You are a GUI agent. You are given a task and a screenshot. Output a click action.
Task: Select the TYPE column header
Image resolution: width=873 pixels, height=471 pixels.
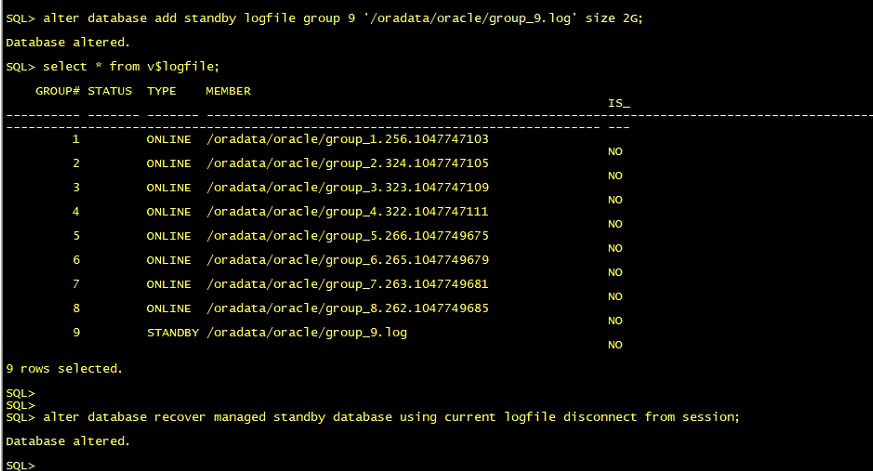(x=161, y=91)
